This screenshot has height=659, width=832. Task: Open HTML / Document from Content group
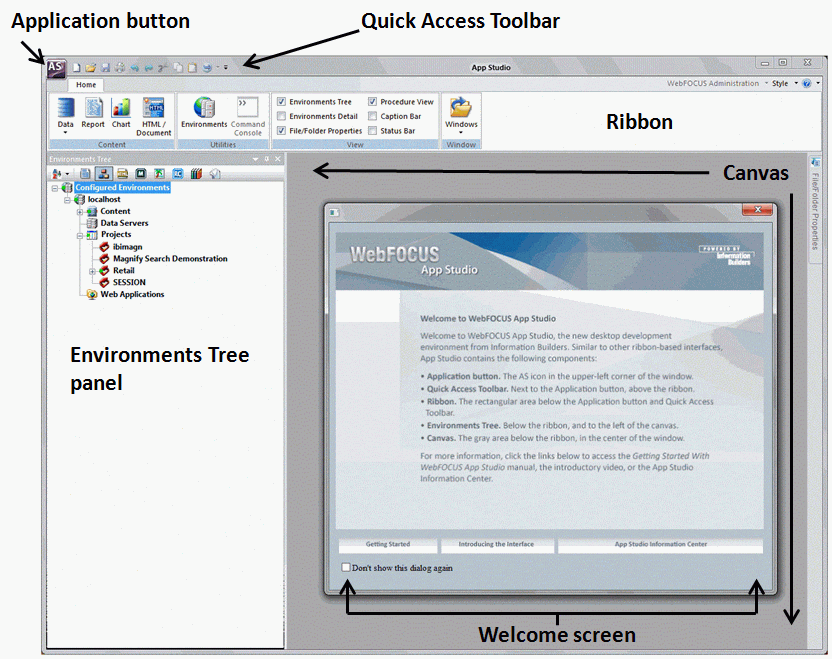[x=153, y=117]
